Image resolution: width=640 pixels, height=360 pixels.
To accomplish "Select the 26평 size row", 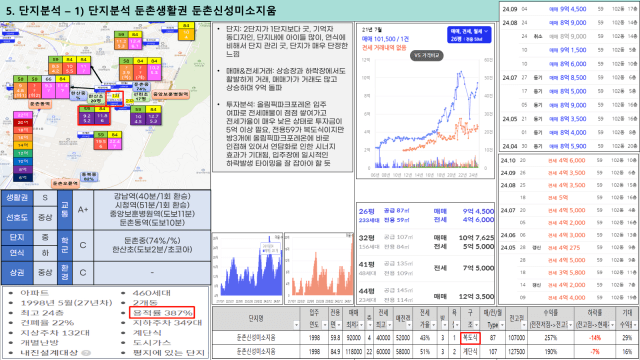I will pos(426,216).
